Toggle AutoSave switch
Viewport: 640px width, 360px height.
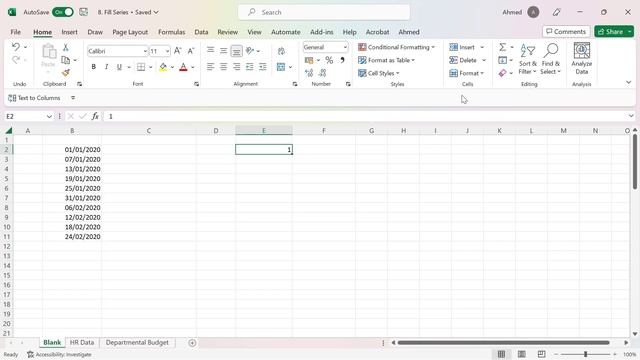(x=63, y=12)
